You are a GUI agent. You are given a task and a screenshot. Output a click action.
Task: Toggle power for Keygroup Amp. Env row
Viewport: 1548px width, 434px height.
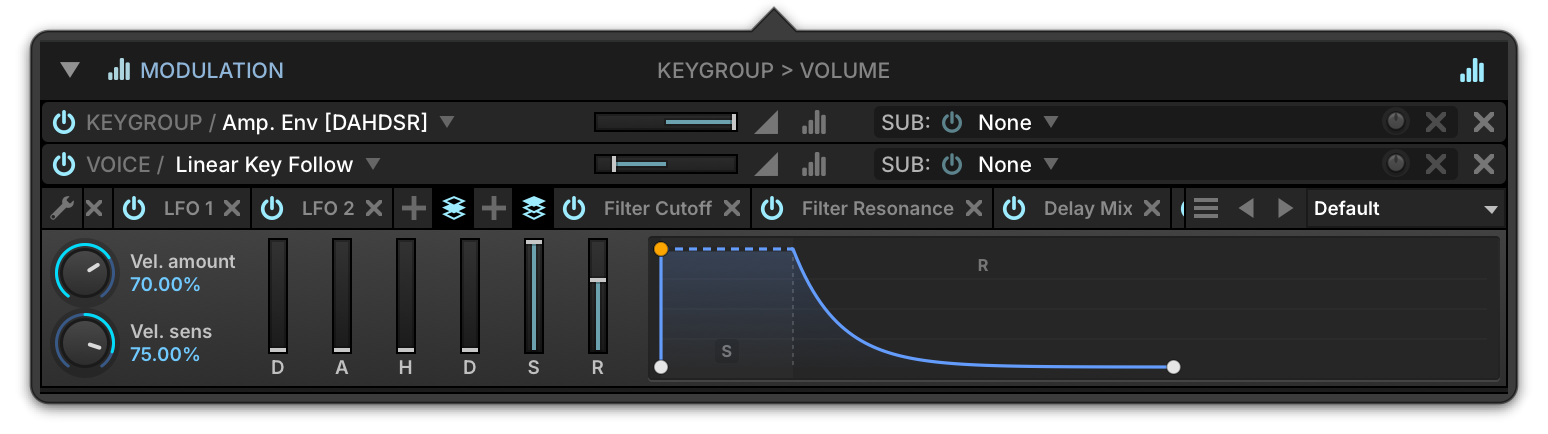tap(64, 122)
